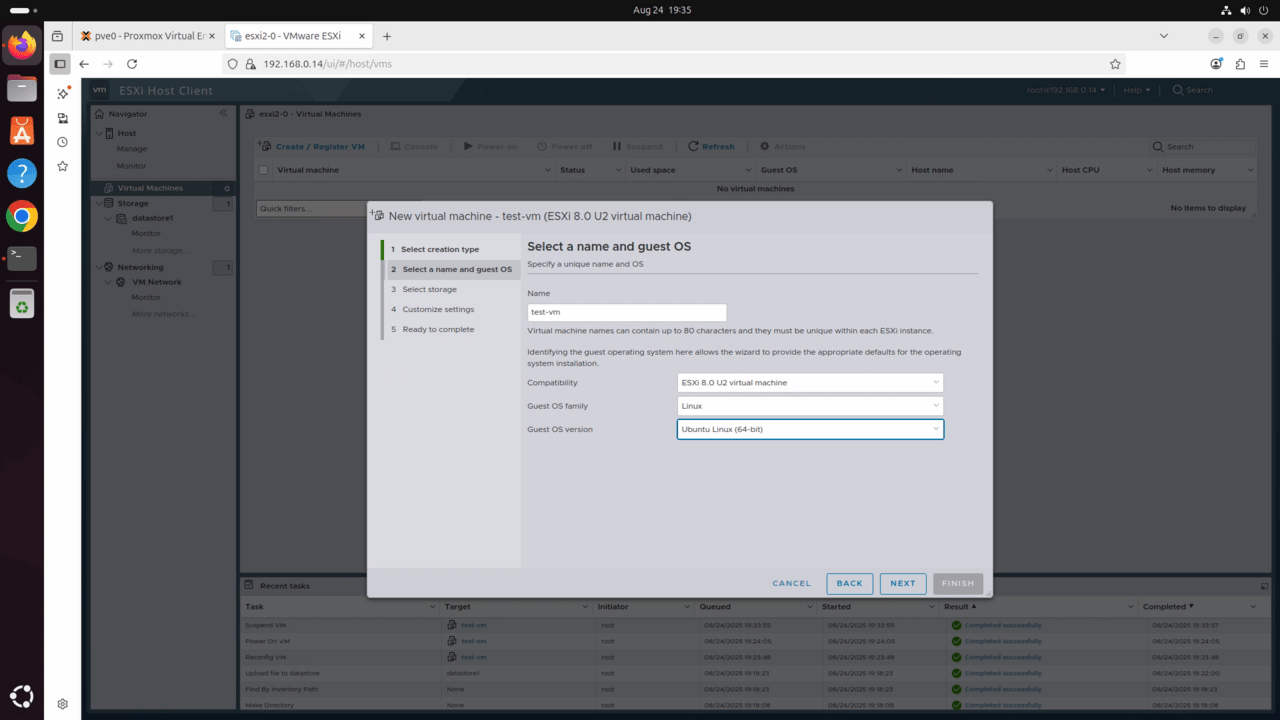Click the tracking protection shield icon
The height and width of the screenshot is (720, 1280).
pyautogui.click(x=233, y=64)
